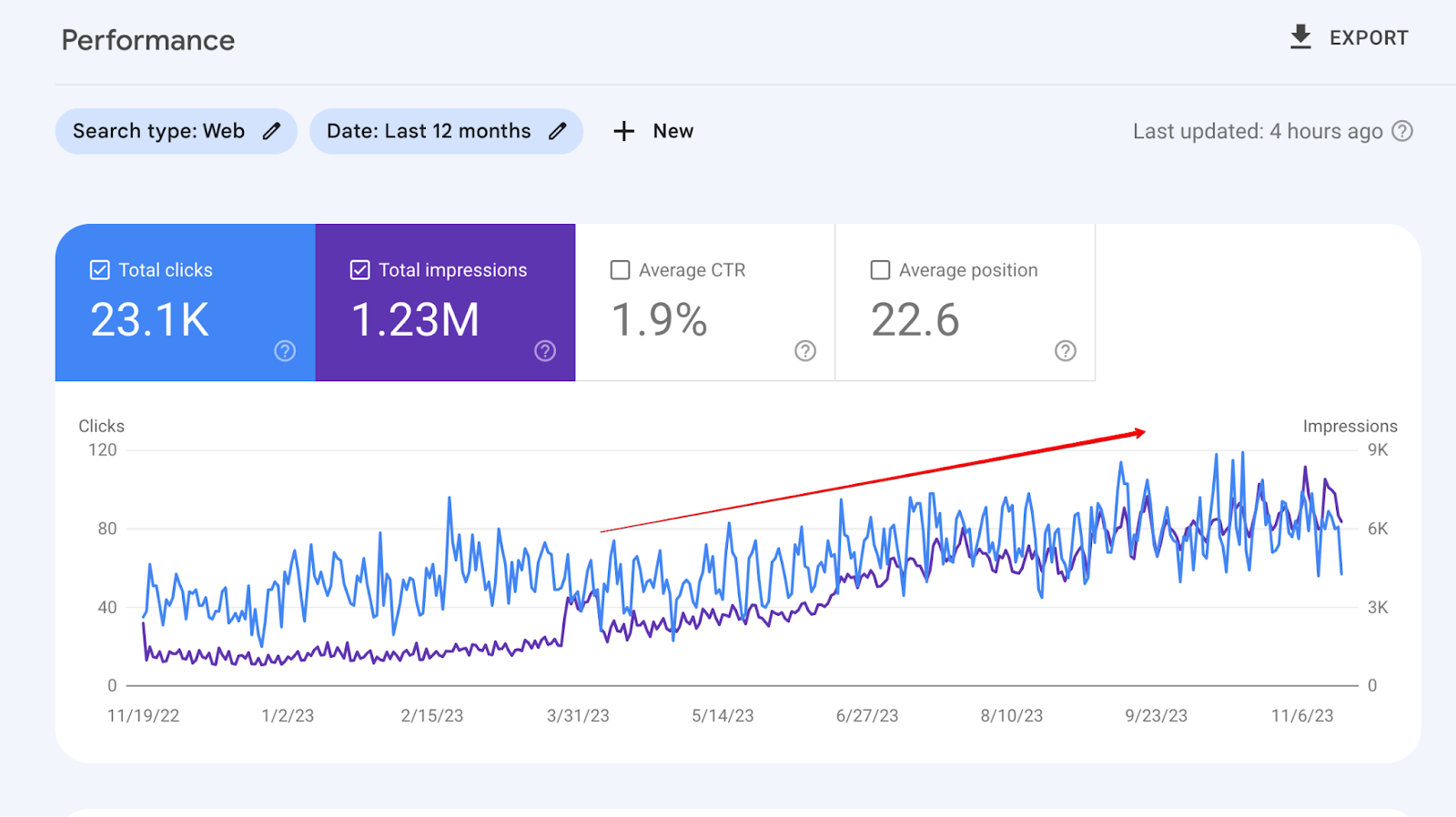Click the 9K impressions axis value

[1378, 449]
